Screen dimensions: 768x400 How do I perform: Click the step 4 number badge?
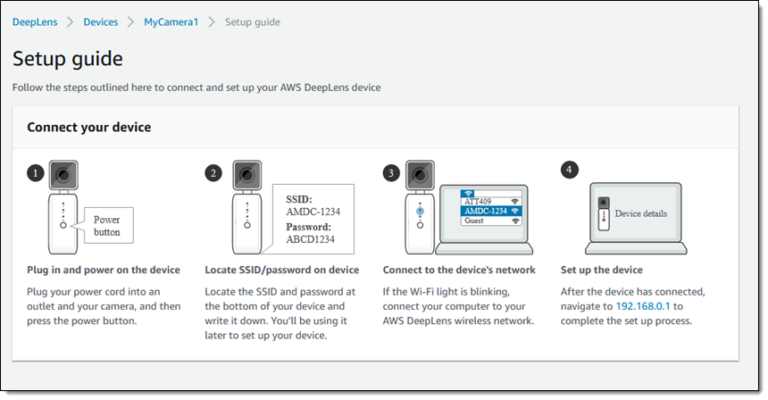(569, 170)
